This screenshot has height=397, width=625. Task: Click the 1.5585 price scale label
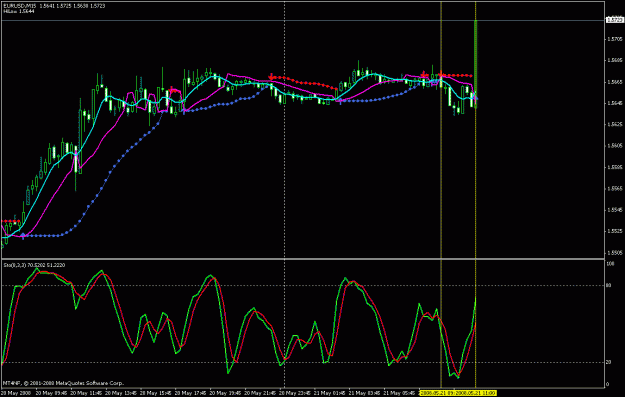pyautogui.click(x=614, y=167)
